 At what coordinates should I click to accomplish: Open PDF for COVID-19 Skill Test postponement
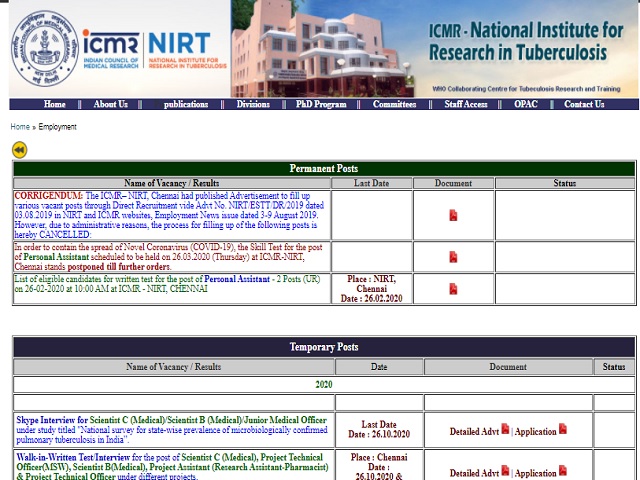453,257
